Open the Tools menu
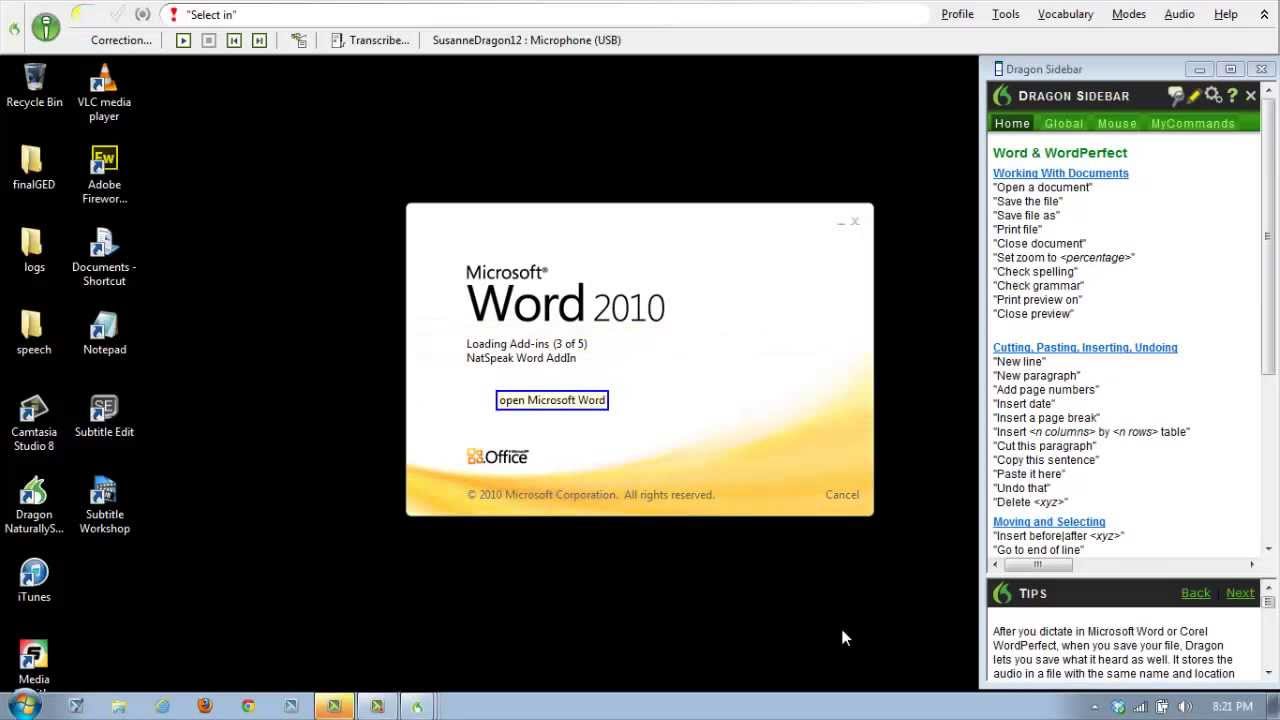Image resolution: width=1280 pixels, height=720 pixels. 1006,14
